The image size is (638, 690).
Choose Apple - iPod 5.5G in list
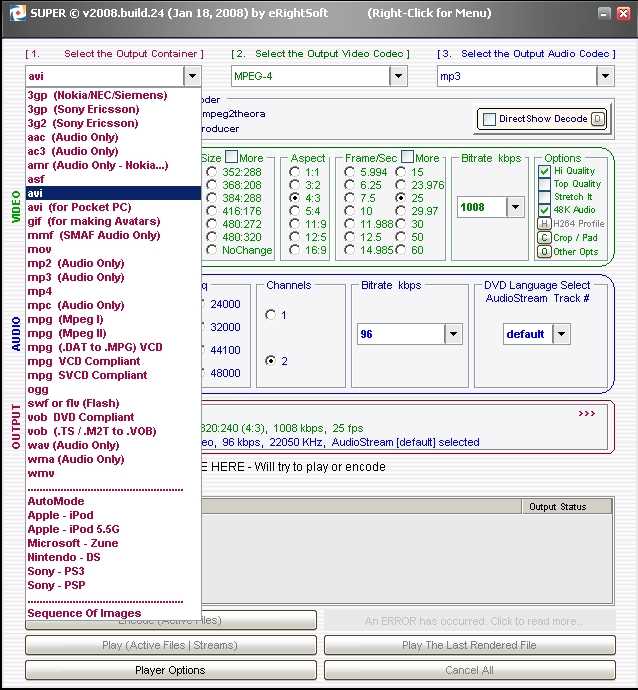pyautogui.click(x=73, y=529)
